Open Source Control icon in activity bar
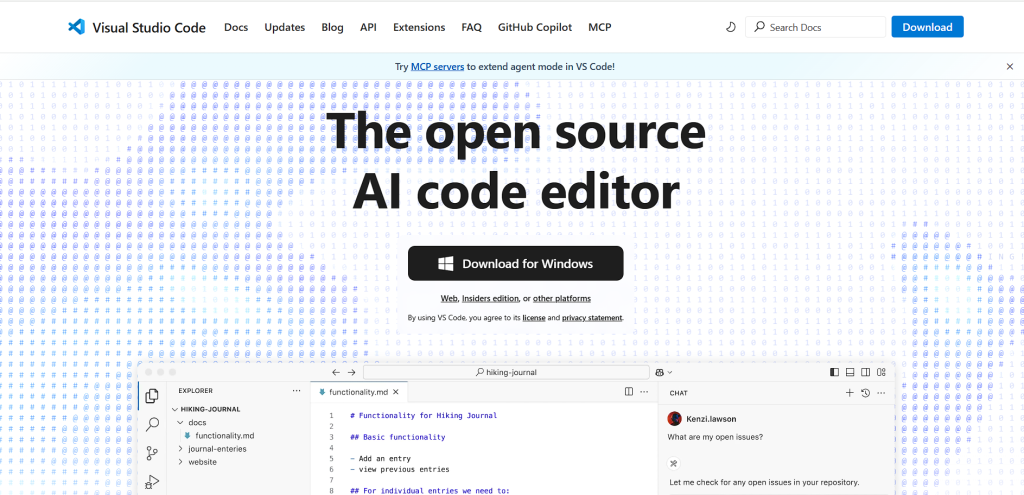1024x495 pixels. pyautogui.click(x=152, y=453)
